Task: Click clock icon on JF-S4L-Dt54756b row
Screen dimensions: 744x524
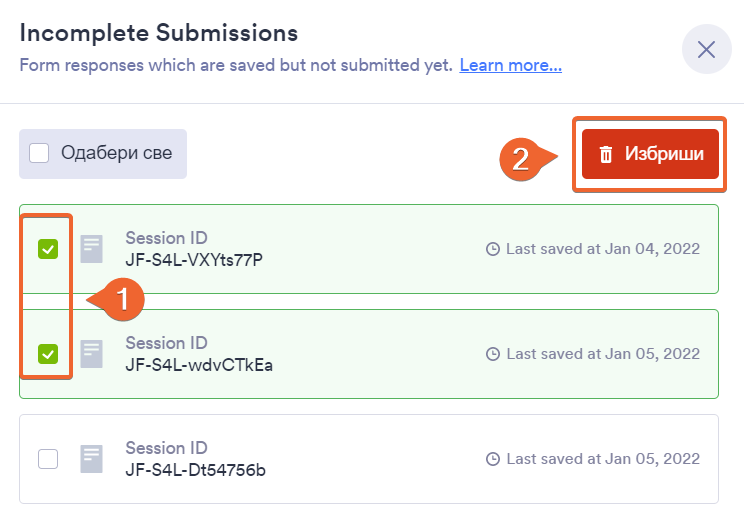Action: [492, 459]
